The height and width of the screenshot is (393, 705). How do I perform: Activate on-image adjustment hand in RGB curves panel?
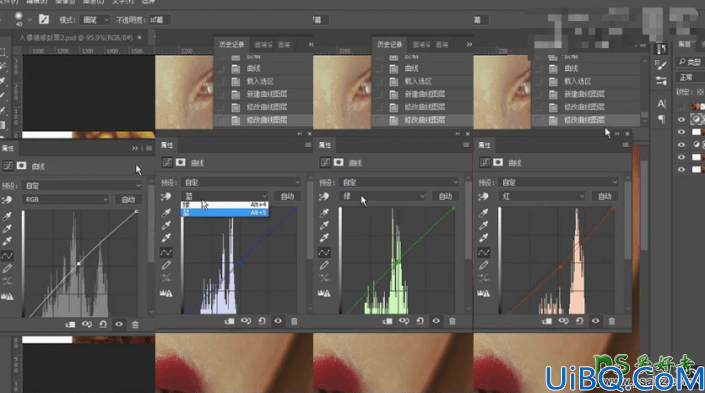tap(7, 200)
